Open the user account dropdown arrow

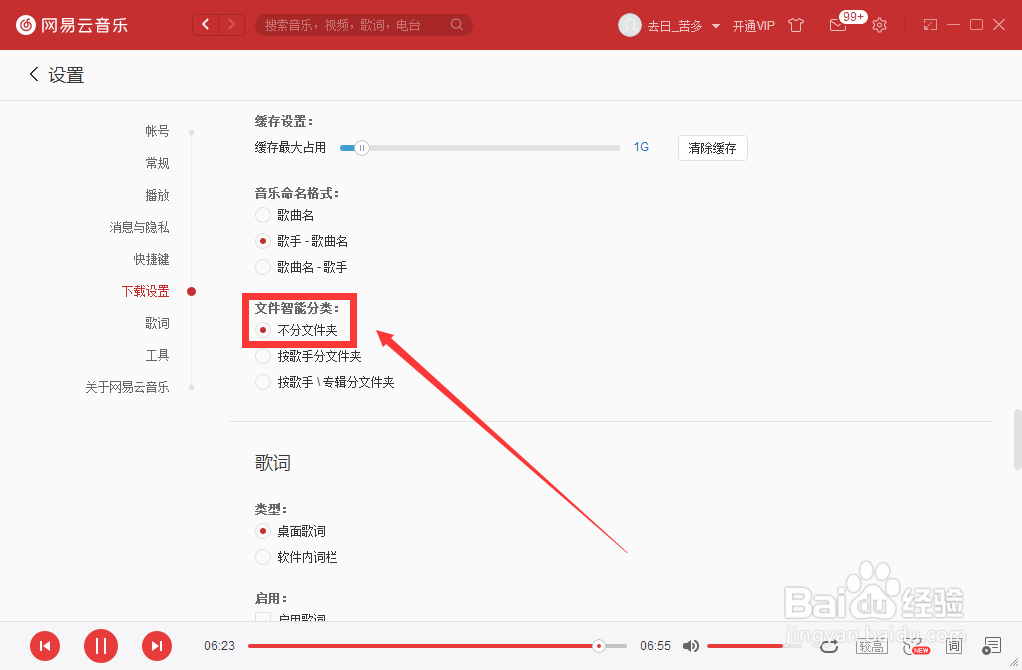(x=714, y=25)
